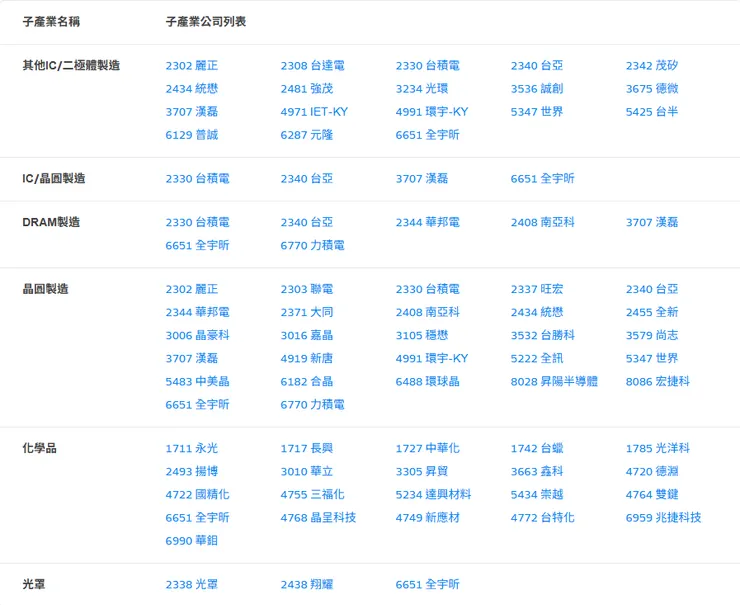The width and height of the screenshot is (740, 605).
Task: Select the 2371 大同 link
Action: pyautogui.click(x=307, y=312)
